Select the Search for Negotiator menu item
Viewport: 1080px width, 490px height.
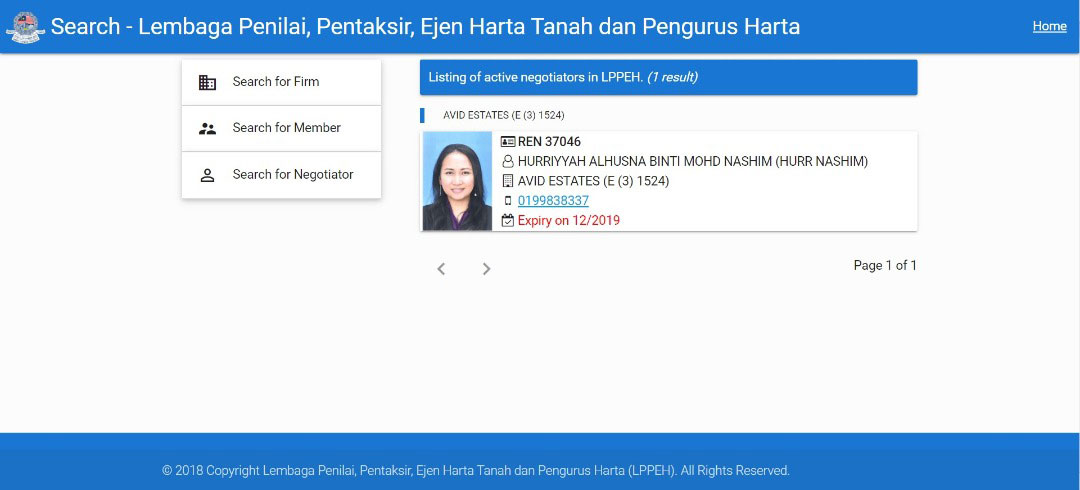[281, 175]
